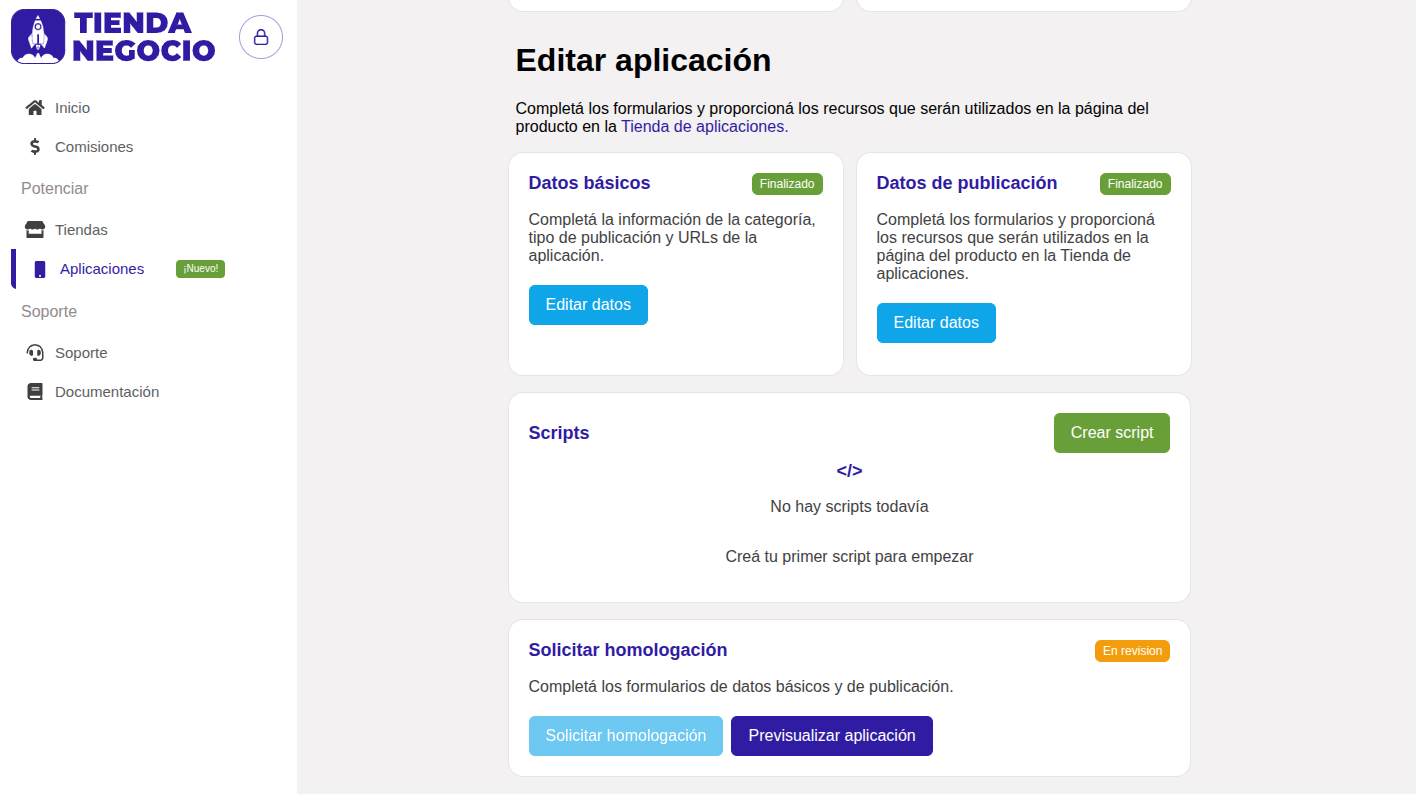The width and height of the screenshot is (1416, 794).
Task: Click the En revision status badge
Action: [1132, 651]
